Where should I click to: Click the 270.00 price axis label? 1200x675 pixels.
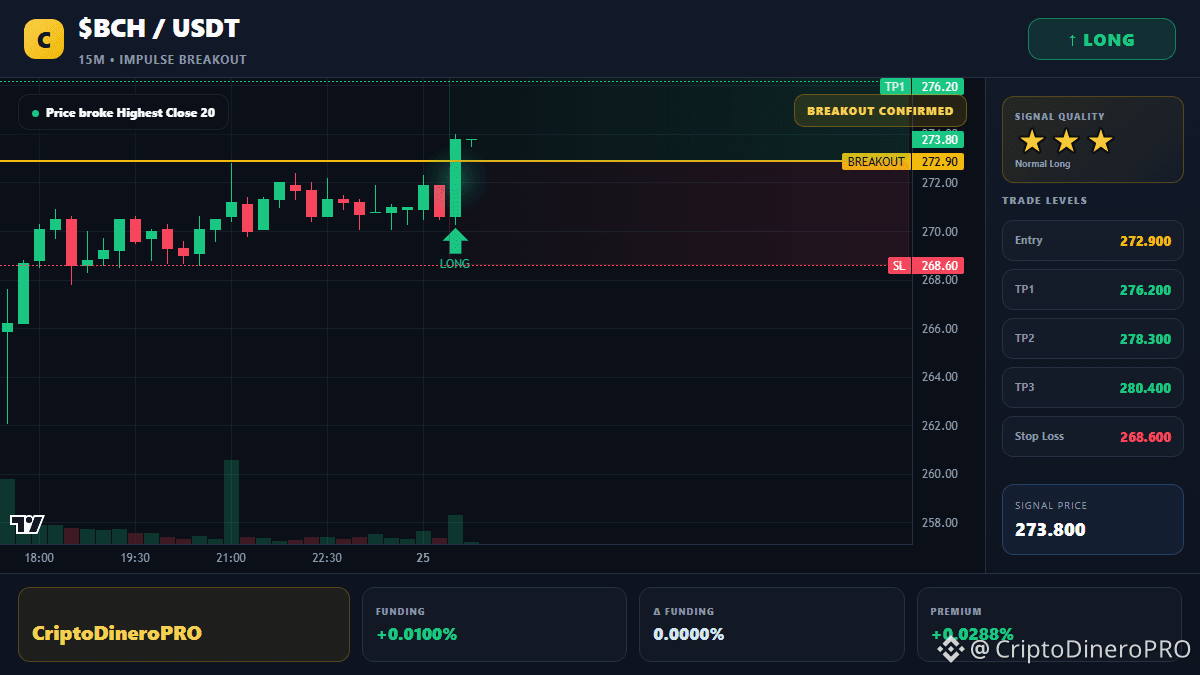[939, 232]
